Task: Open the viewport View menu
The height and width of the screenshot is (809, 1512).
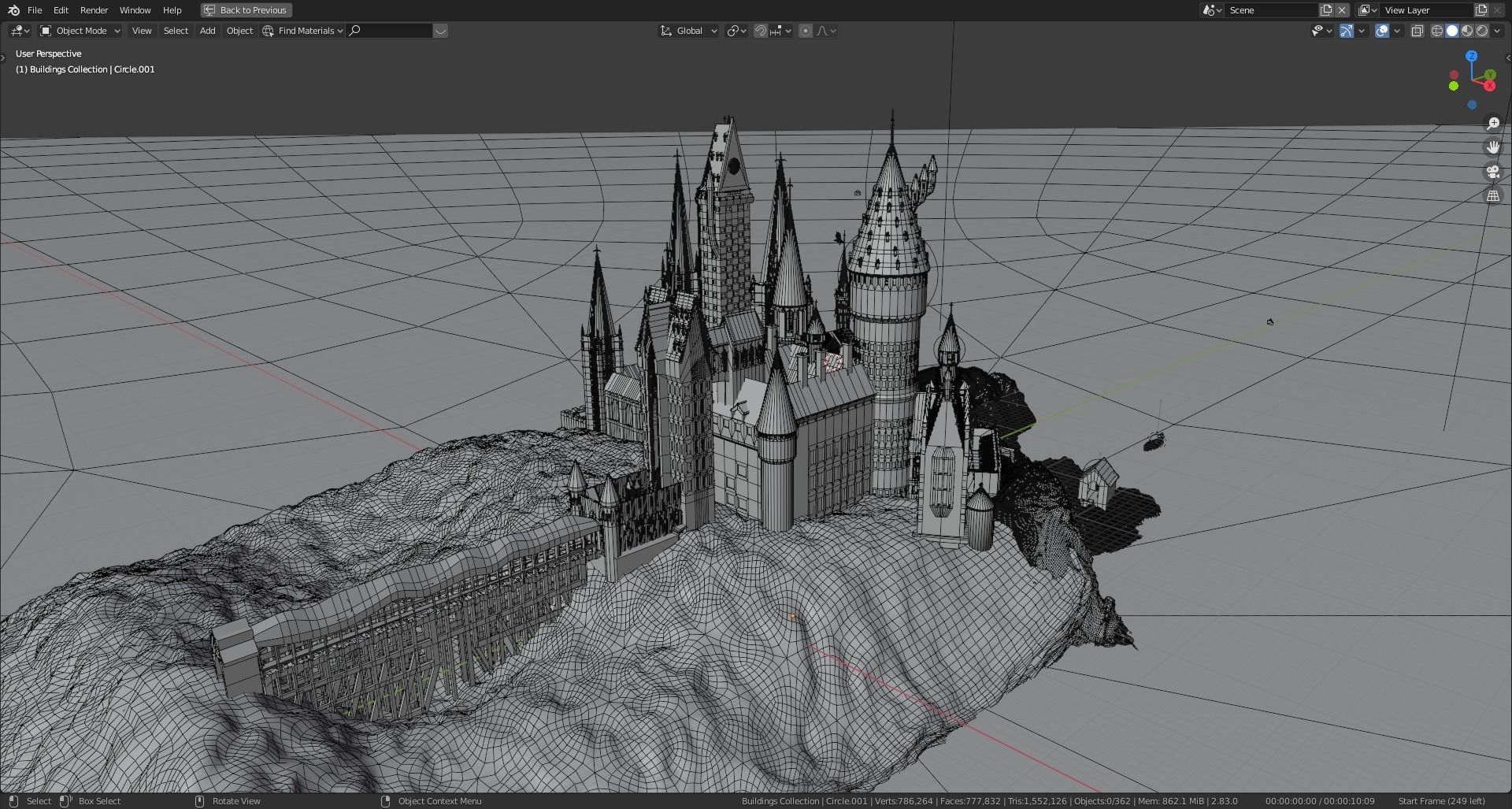Action: click(x=142, y=31)
